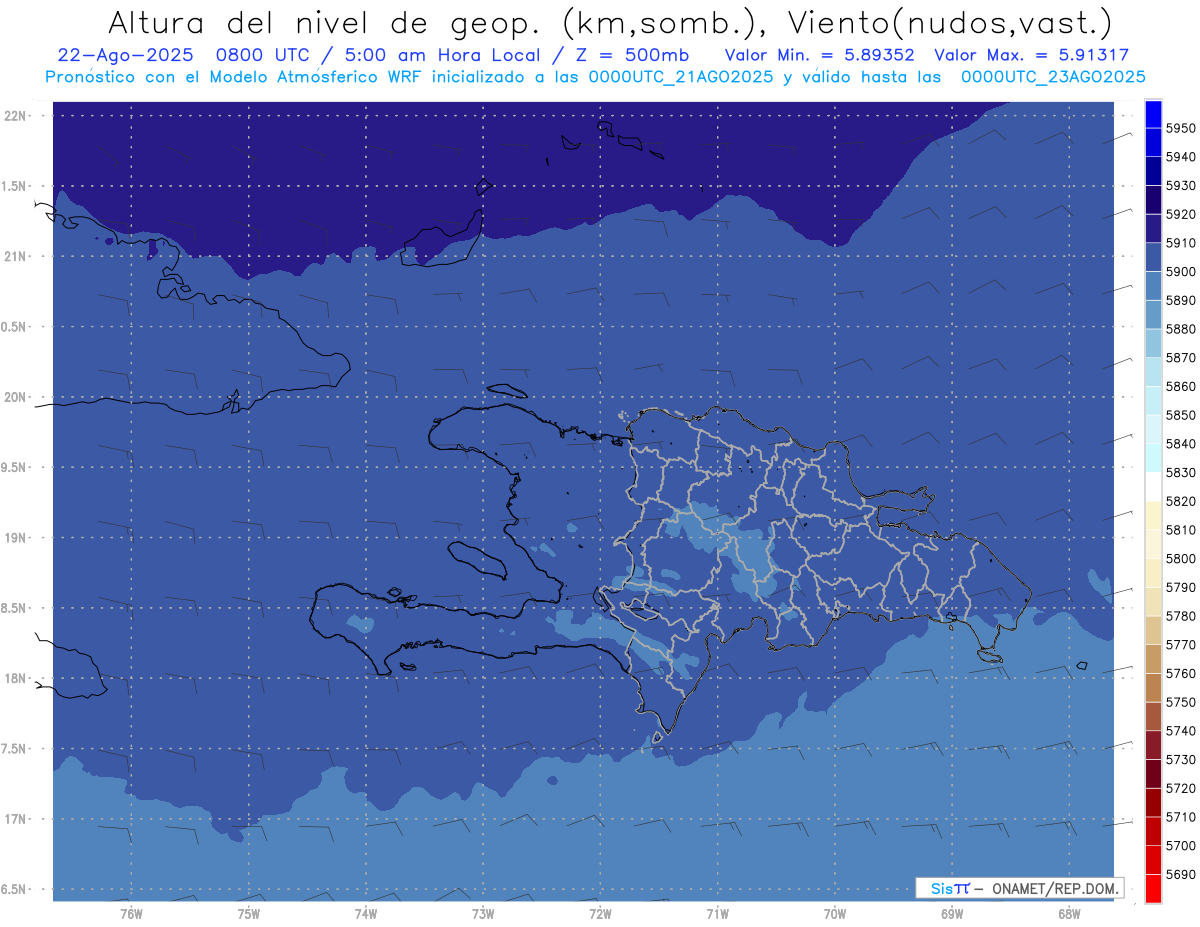Click the '22N' latitude label
Image resolution: width=1200 pixels, height=927 pixels.
point(16,116)
